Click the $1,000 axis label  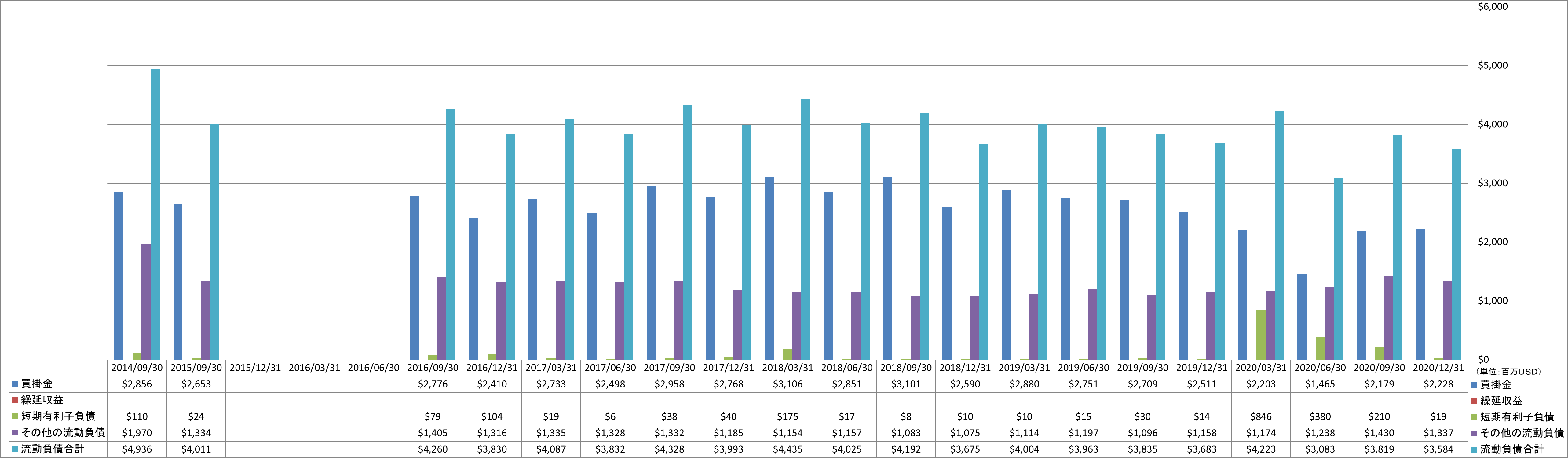pyautogui.click(x=1493, y=300)
